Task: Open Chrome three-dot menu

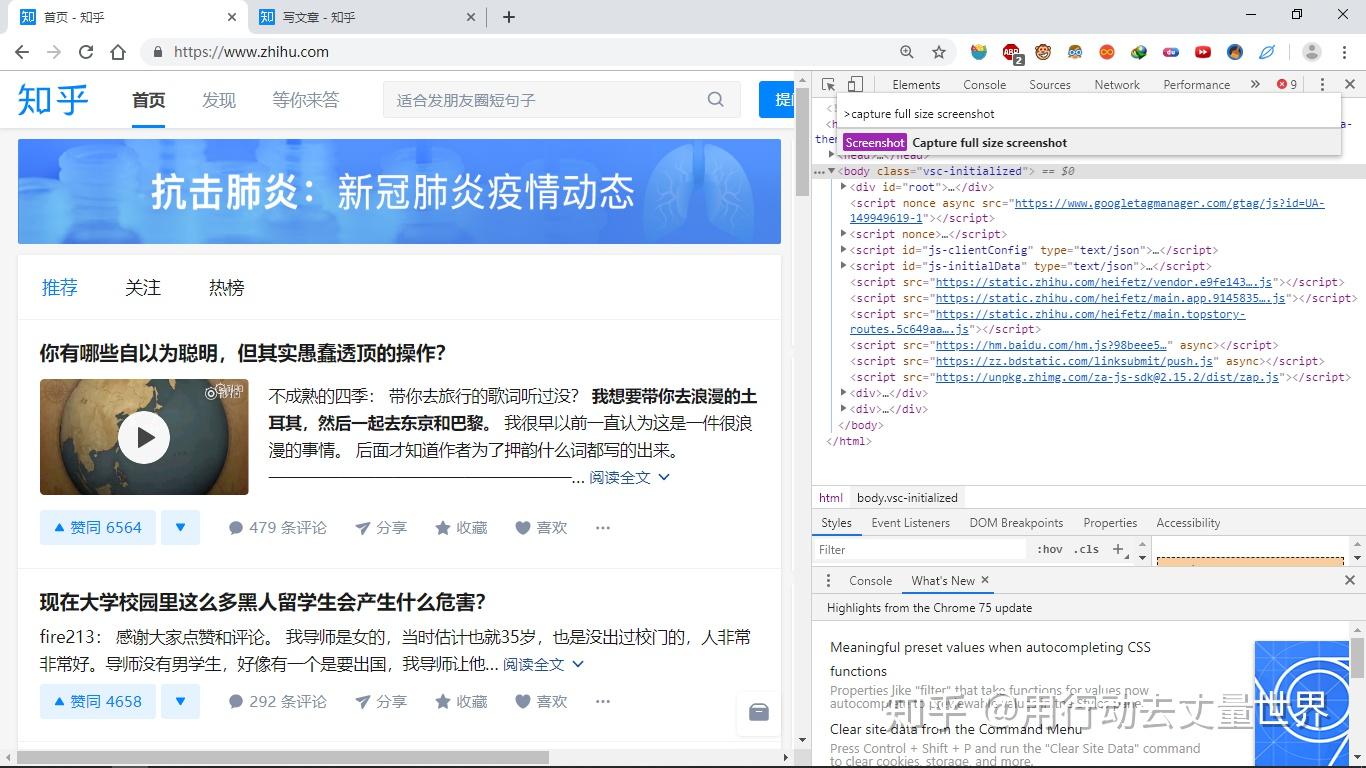Action: pos(1344,52)
